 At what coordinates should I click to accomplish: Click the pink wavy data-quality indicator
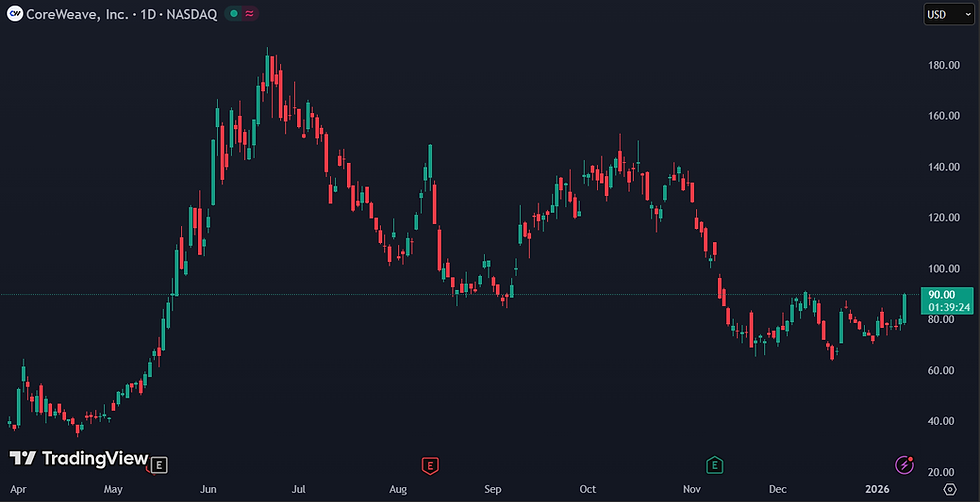click(x=249, y=14)
